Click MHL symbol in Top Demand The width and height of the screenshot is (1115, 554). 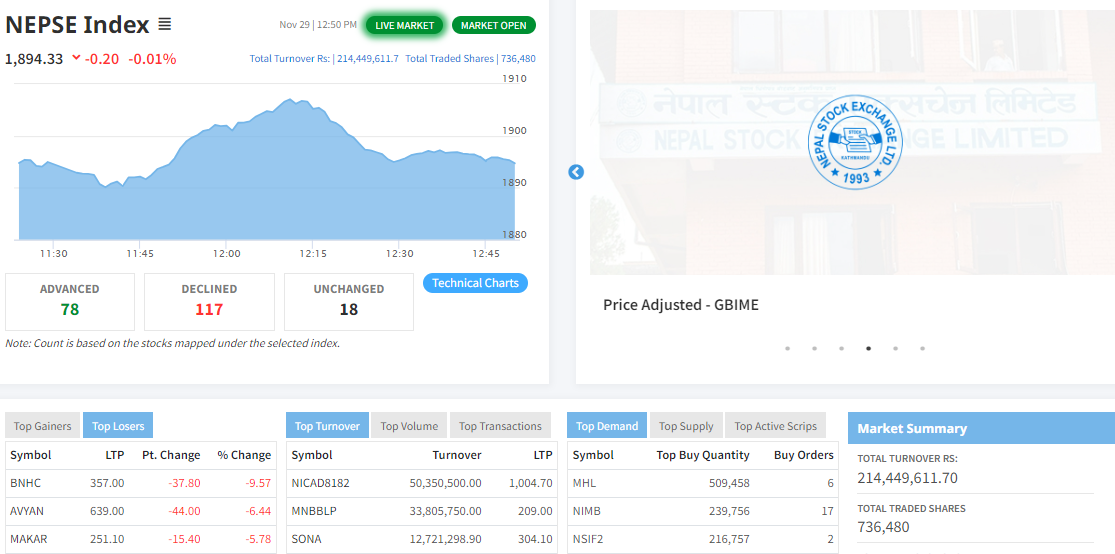[585, 483]
